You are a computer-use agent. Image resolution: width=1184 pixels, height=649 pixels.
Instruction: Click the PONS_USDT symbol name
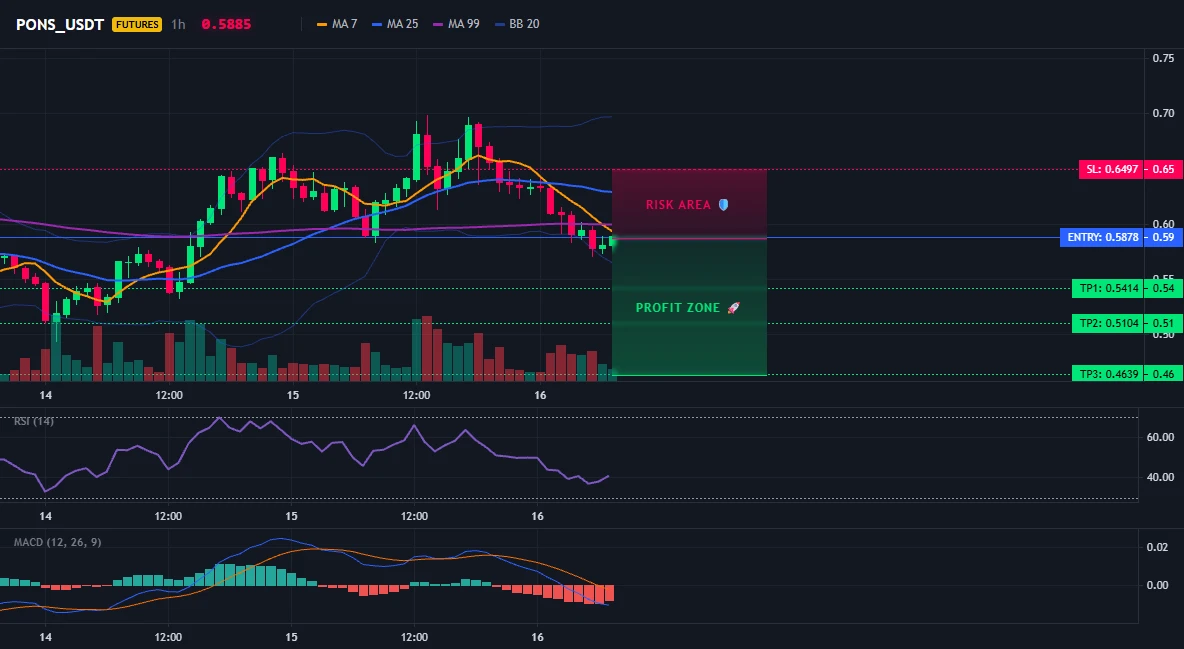(x=60, y=24)
